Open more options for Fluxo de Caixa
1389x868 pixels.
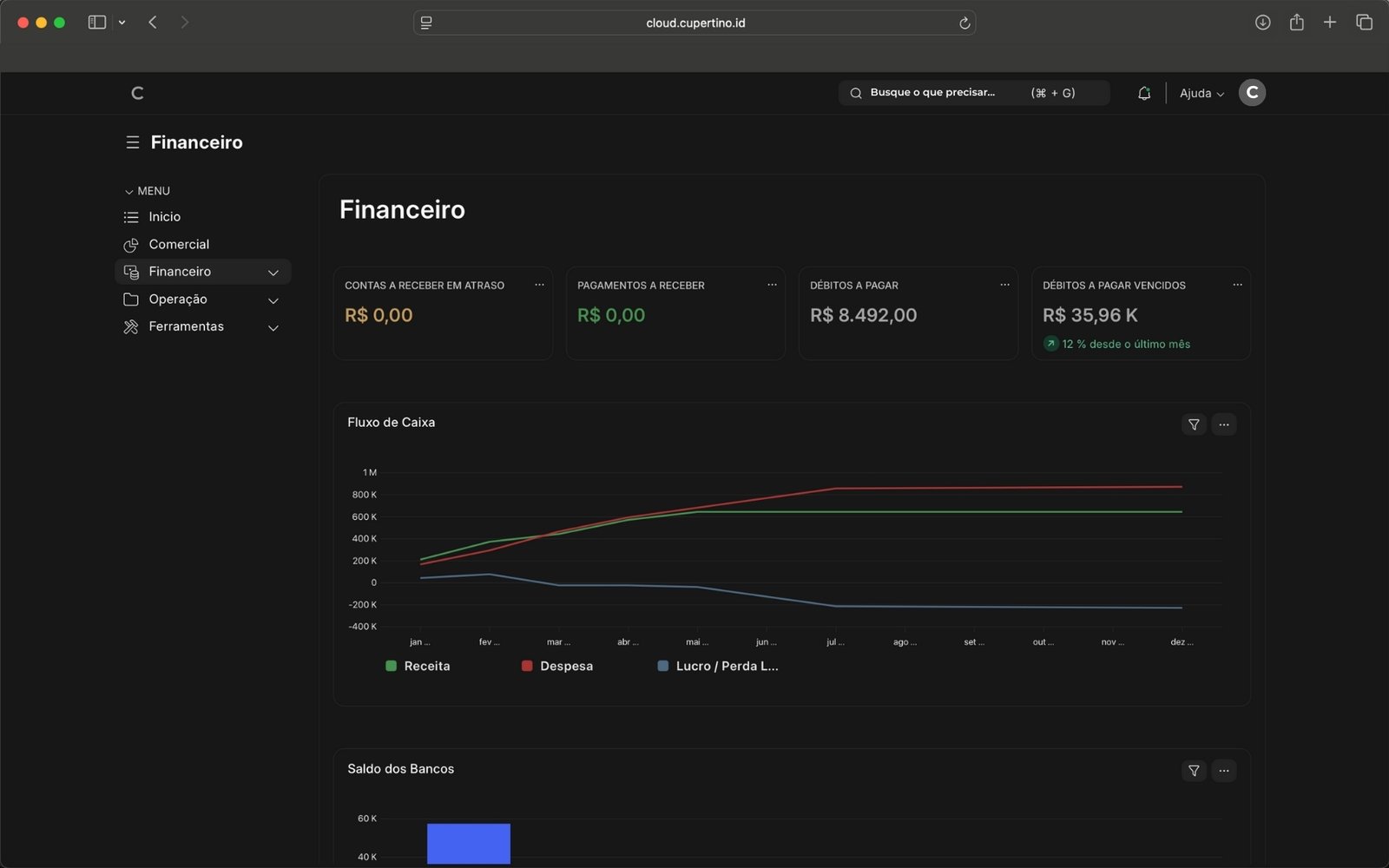click(1224, 424)
